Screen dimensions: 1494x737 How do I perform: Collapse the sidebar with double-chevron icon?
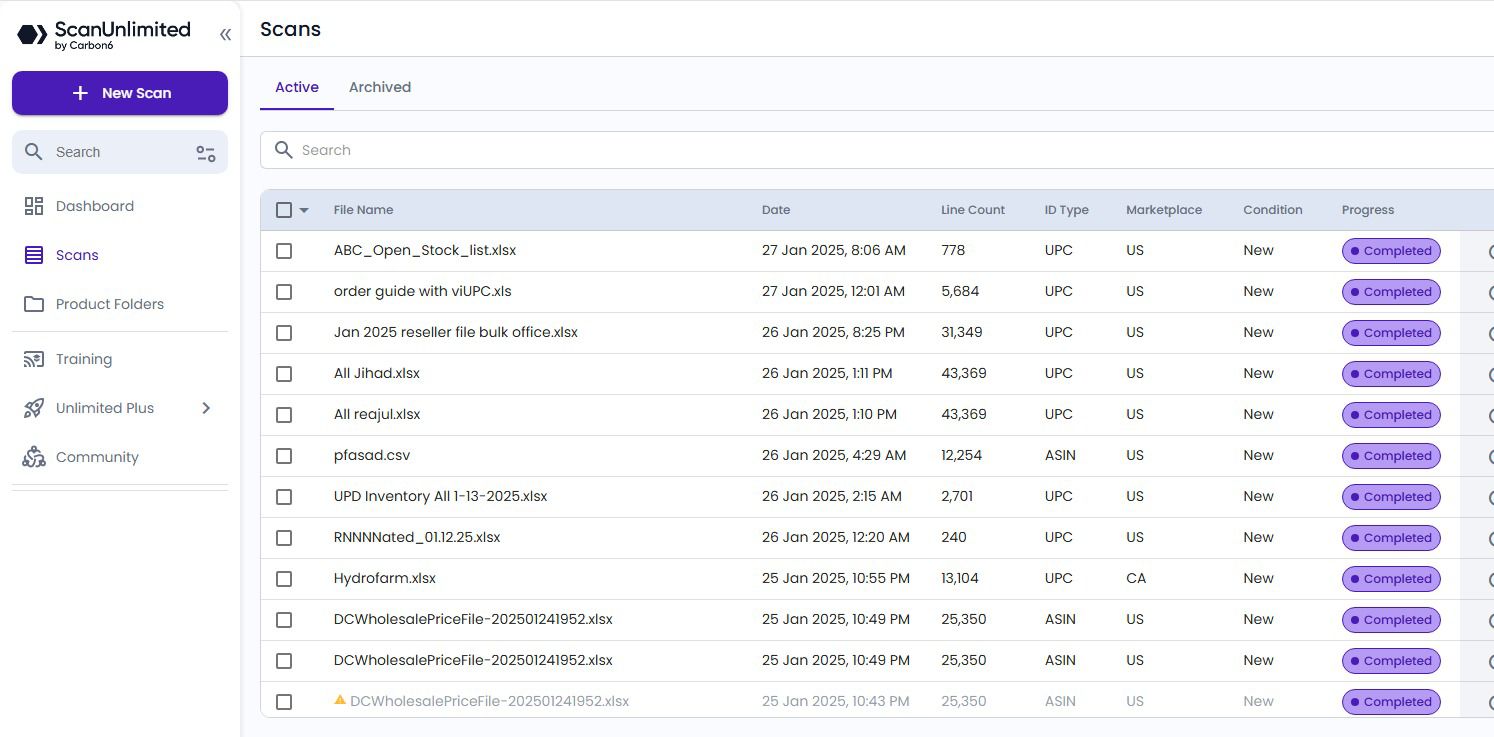[x=225, y=35]
